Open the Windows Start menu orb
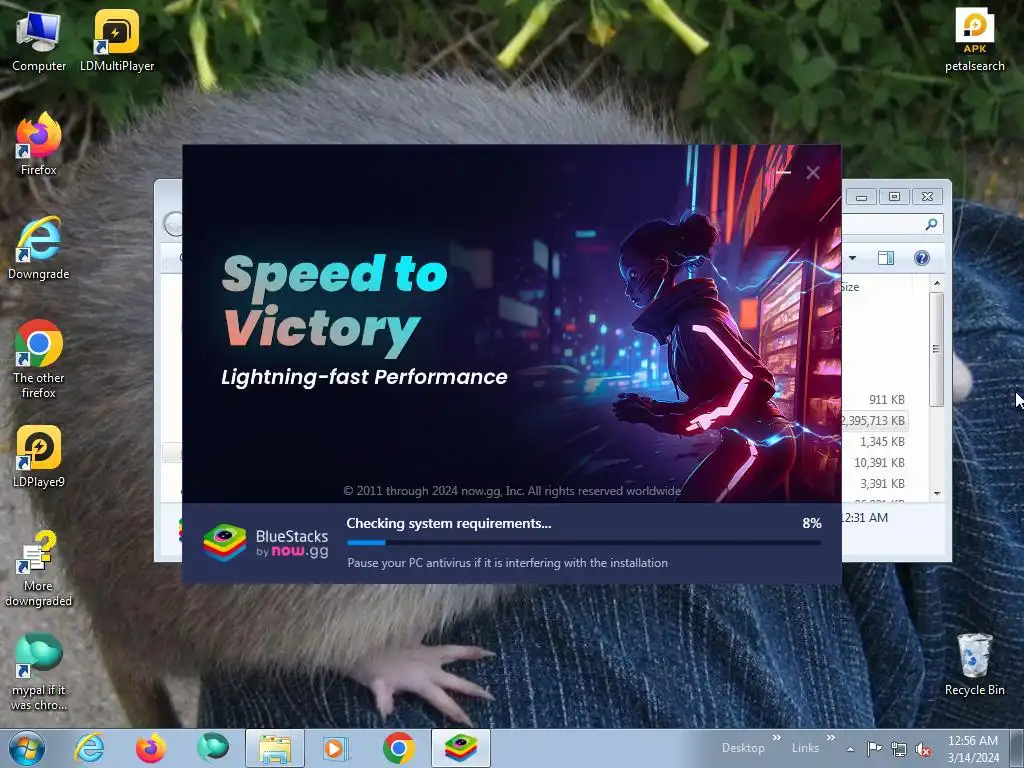The height and width of the screenshot is (768, 1024). point(27,748)
